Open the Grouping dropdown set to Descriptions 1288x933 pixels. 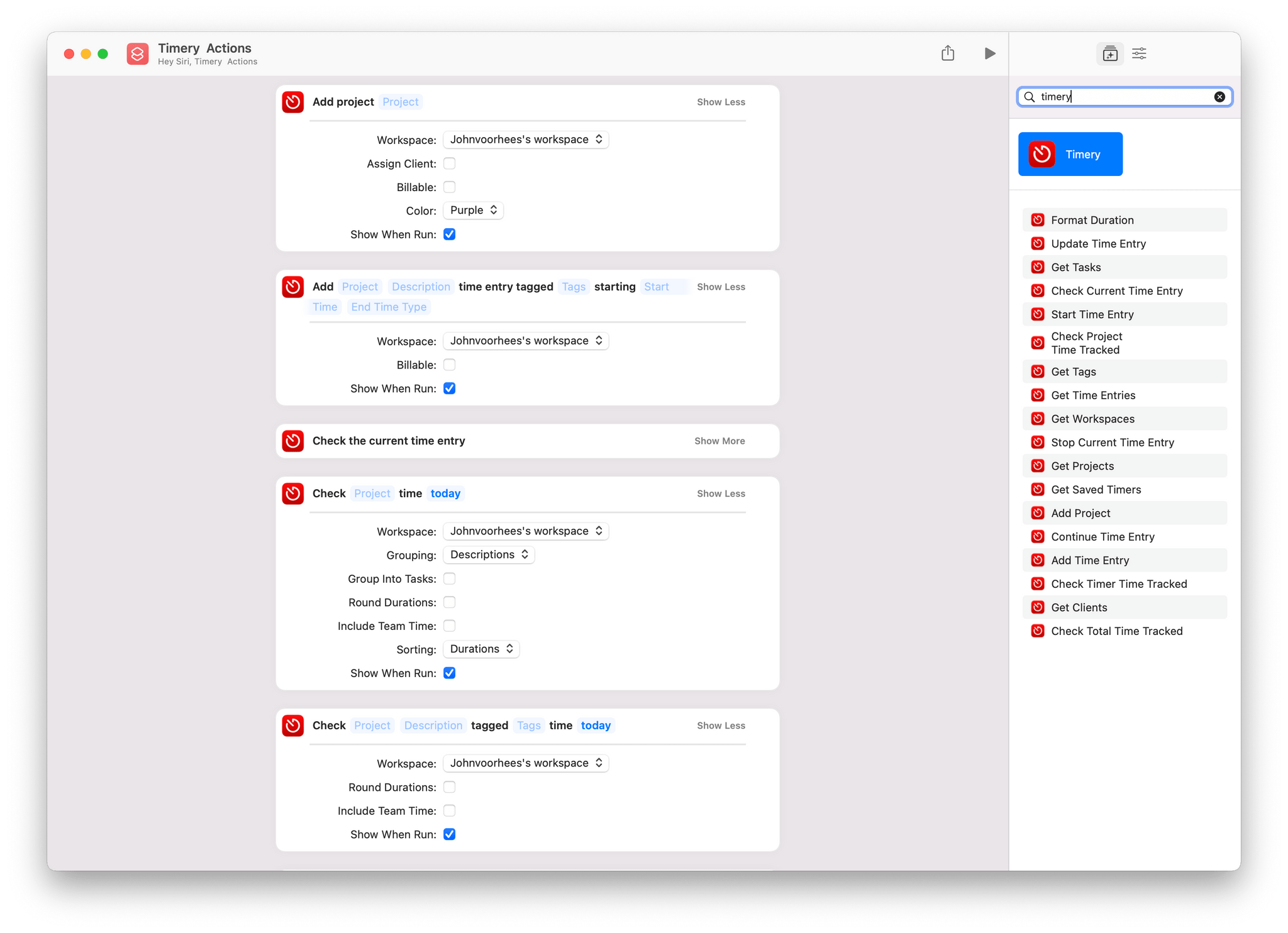tap(489, 555)
